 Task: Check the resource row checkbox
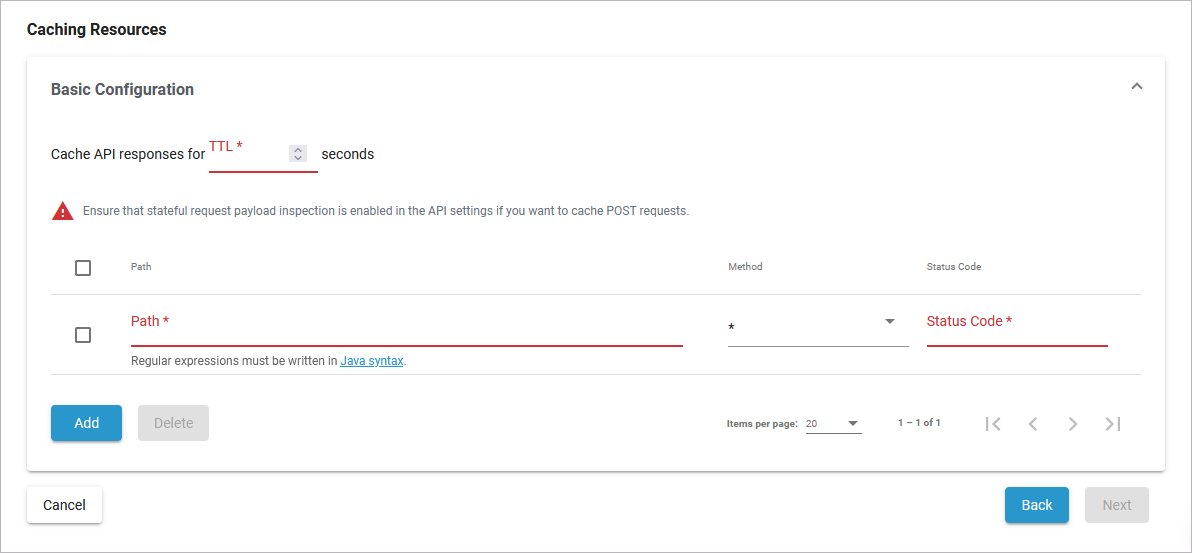pyautogui.click(x=83, y=335)
